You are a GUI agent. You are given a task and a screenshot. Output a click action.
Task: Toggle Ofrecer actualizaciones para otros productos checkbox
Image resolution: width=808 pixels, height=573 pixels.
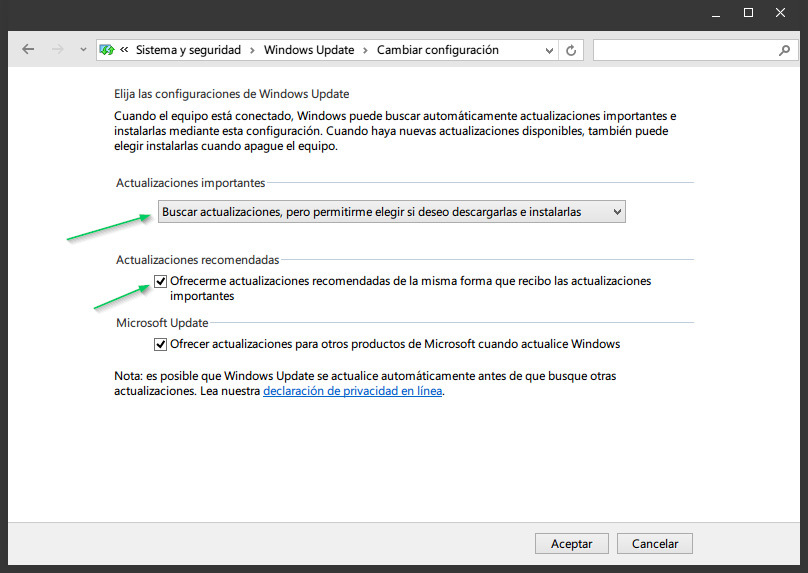coord(160,344)
